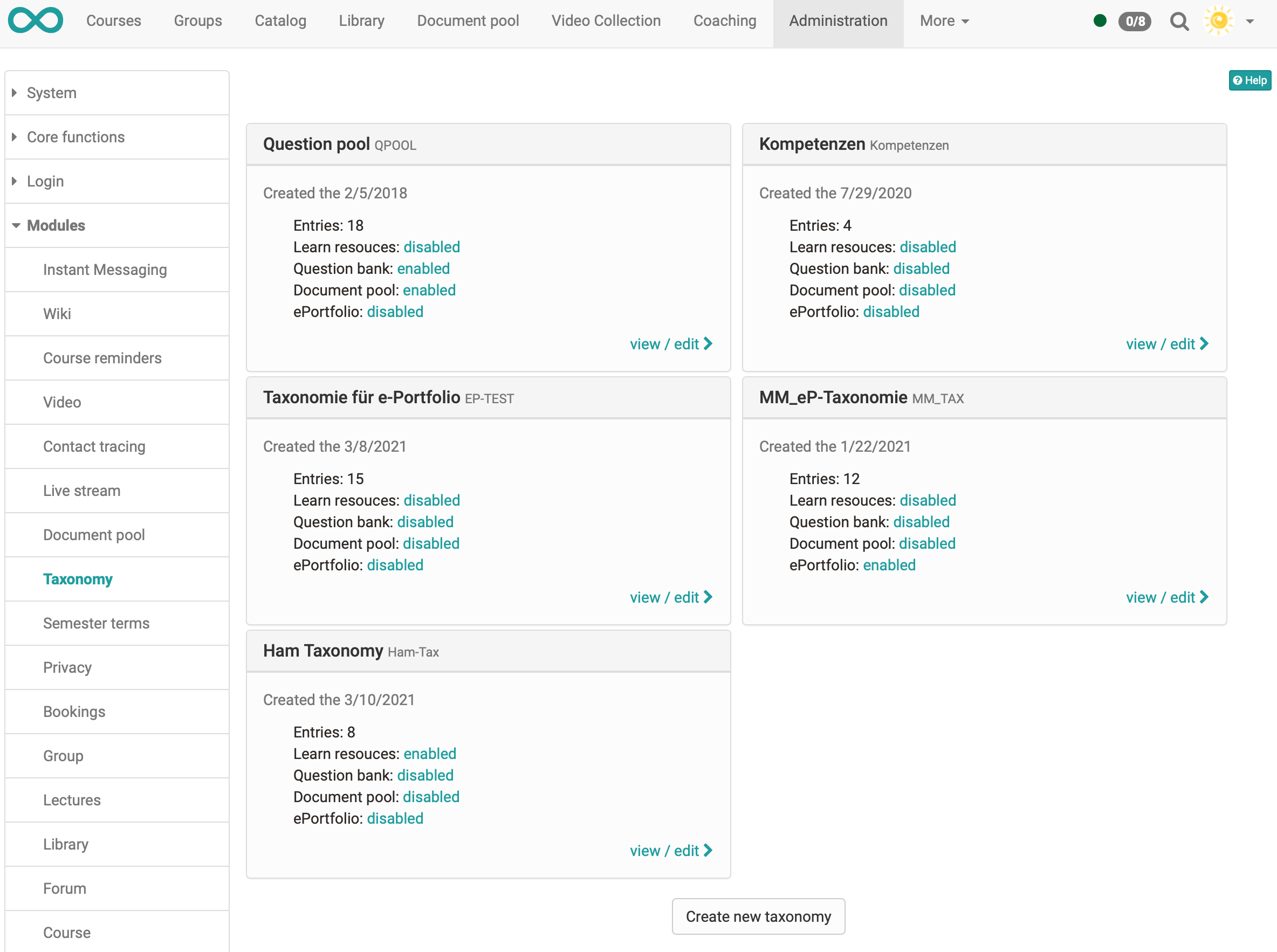Toggle ePortfolio status for MM_eP-Taxonomie
1277x952 pixels.
pyautogui.click(x=888, y=565)
